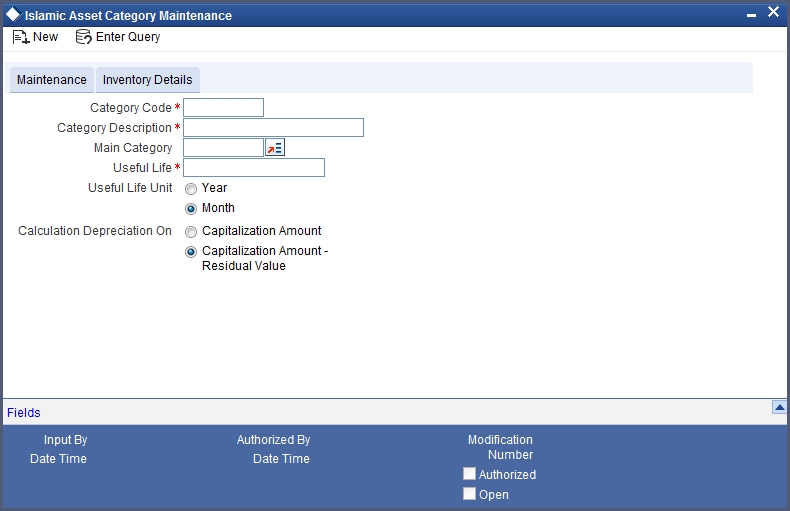Expand the Fields section arrow
This screenshot has height=511, width=790.
tap(779, 407)
